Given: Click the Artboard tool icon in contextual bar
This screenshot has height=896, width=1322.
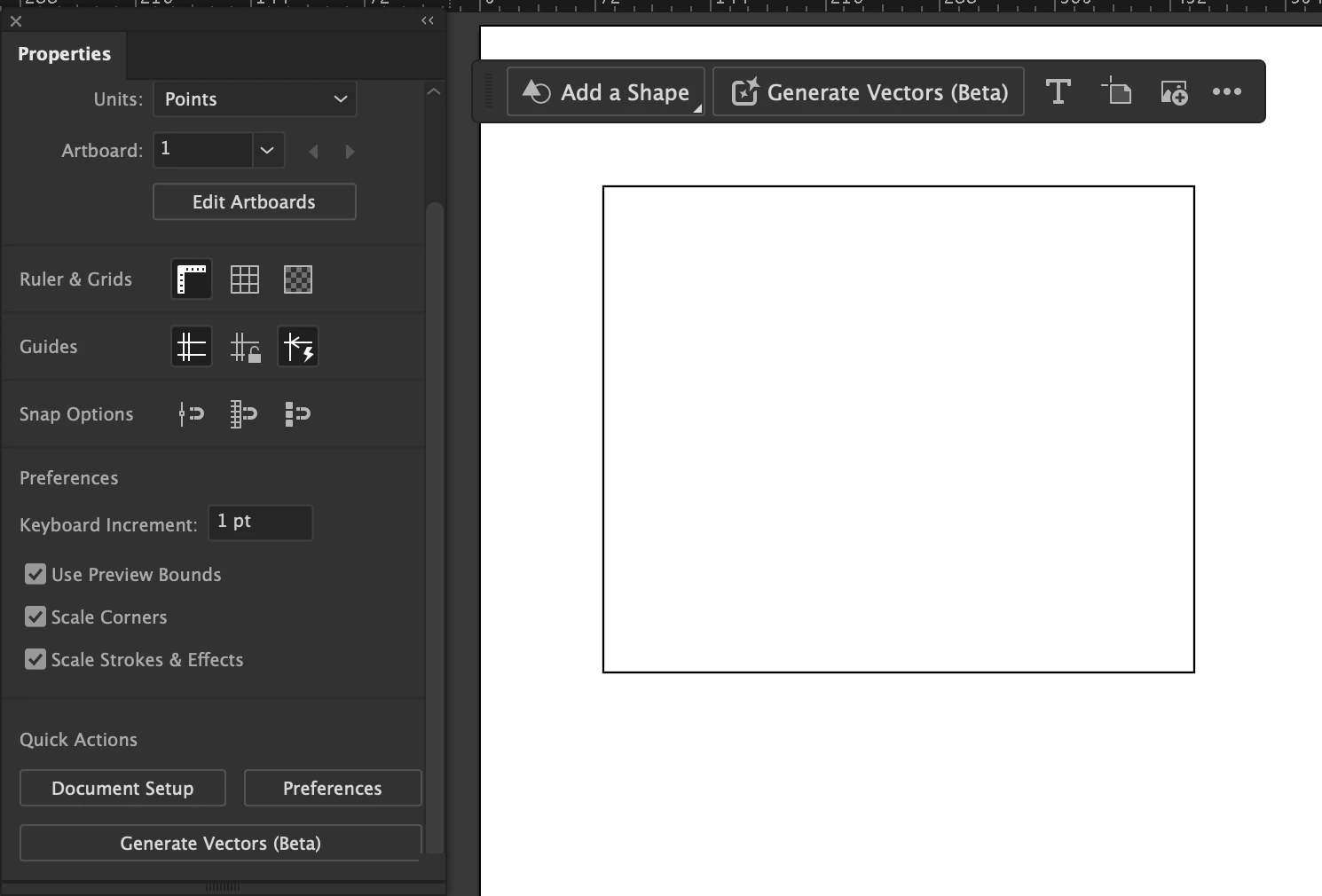Looking at the screenshot, I should [x=1116, y=91].
